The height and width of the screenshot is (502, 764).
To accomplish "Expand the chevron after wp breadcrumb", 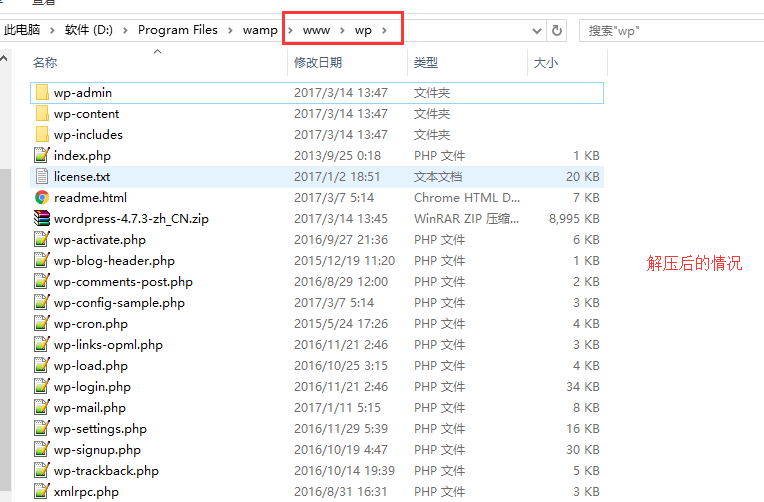I will point(384,31).
